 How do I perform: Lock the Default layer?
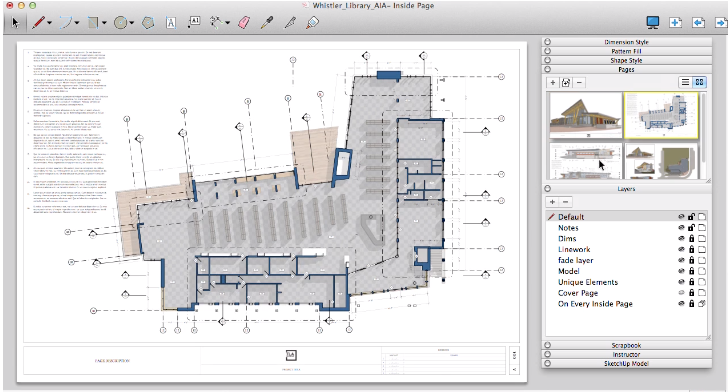[691, 216]
